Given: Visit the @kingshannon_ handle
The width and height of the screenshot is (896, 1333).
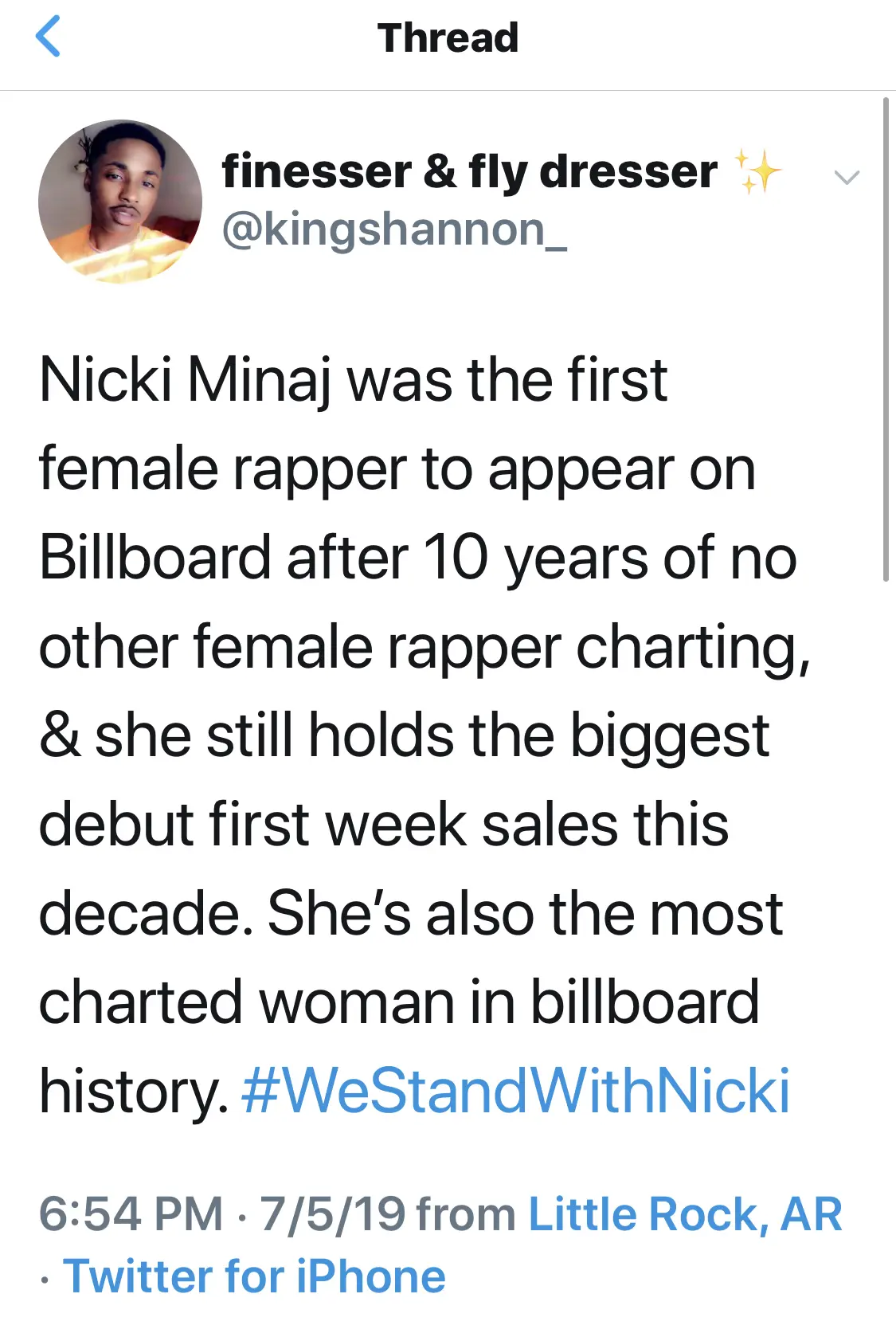Looking at the screenshot, I should click(x=394, y=229).
